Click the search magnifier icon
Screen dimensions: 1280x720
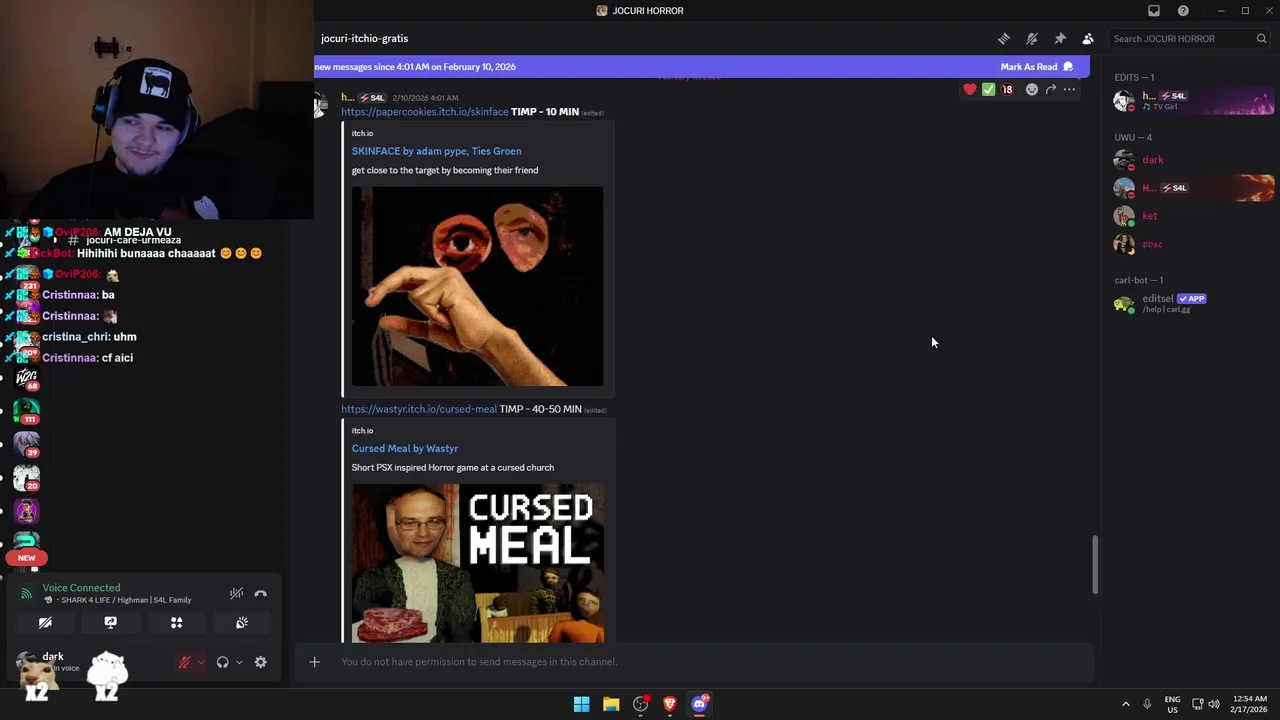click(1262, 39)
